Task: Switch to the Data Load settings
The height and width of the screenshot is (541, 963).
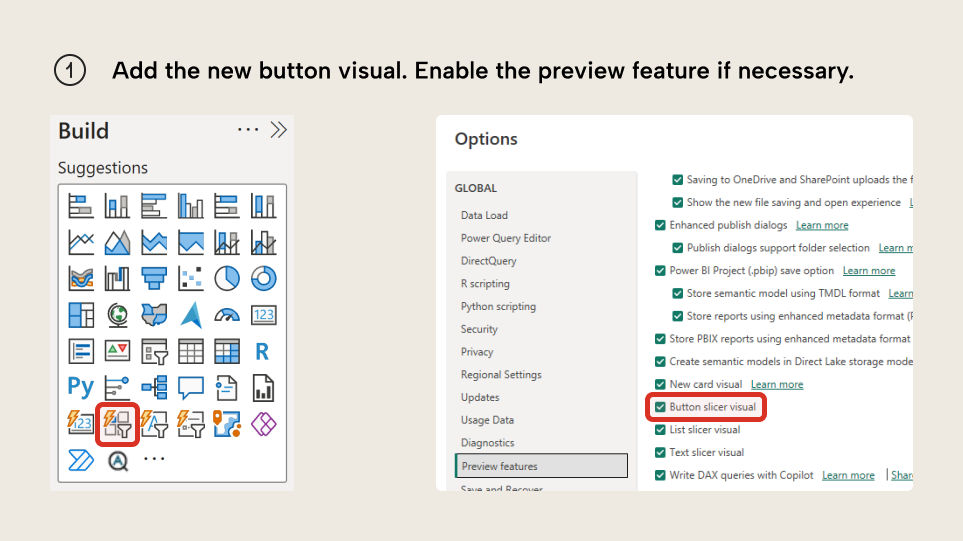Action: pyautogui.click(x=484, y=215)
